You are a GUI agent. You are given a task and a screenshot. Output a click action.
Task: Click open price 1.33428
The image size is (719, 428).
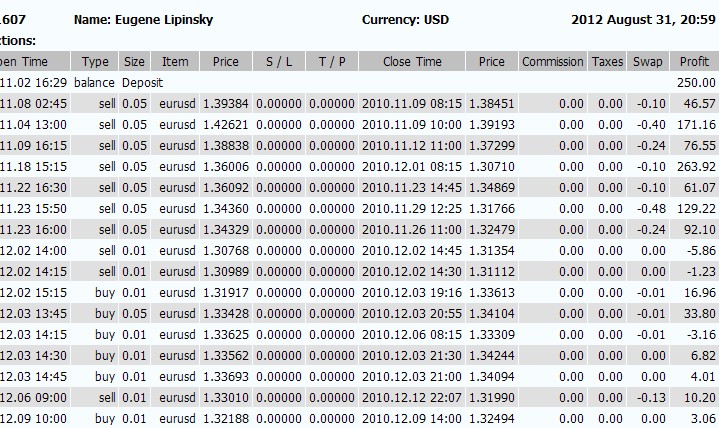click(x=226, y=314)
